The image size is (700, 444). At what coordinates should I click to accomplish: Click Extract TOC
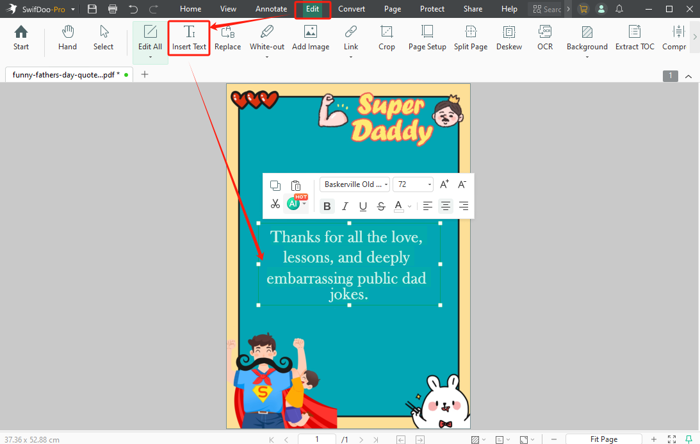point(634,38)
